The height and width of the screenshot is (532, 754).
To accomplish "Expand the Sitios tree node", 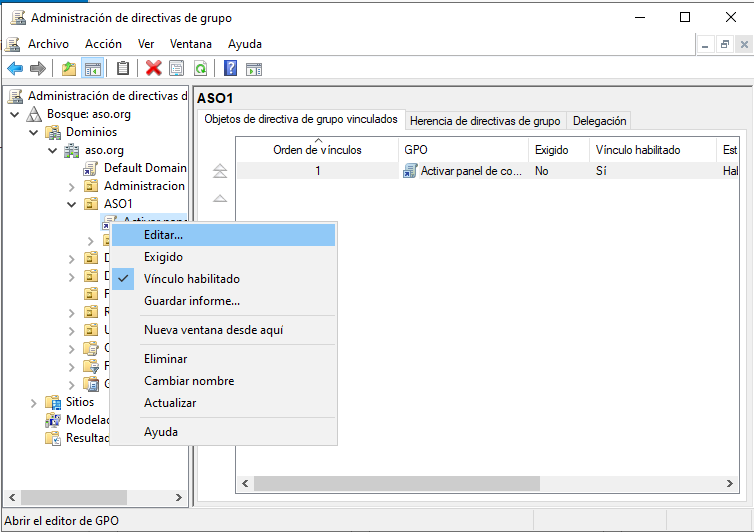I will [x=35, y=402].
